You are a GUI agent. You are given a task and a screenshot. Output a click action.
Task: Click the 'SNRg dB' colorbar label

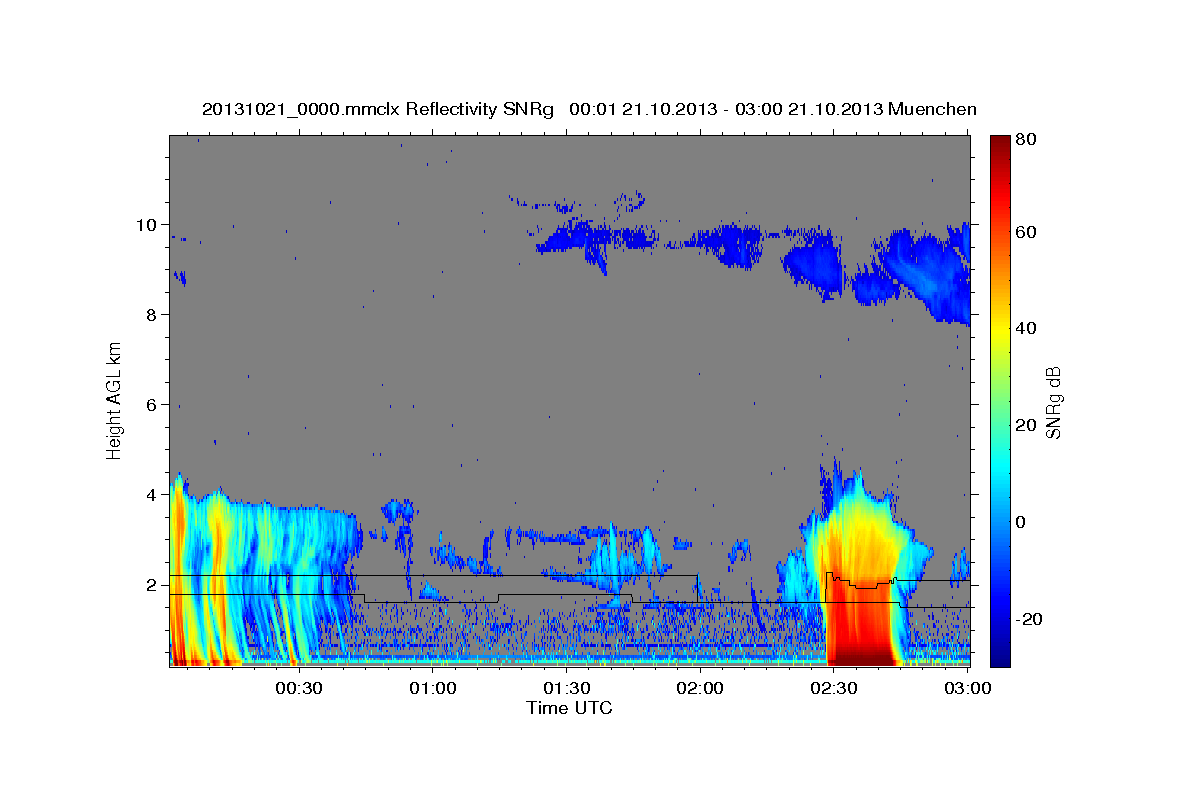tap(1053, 401)
